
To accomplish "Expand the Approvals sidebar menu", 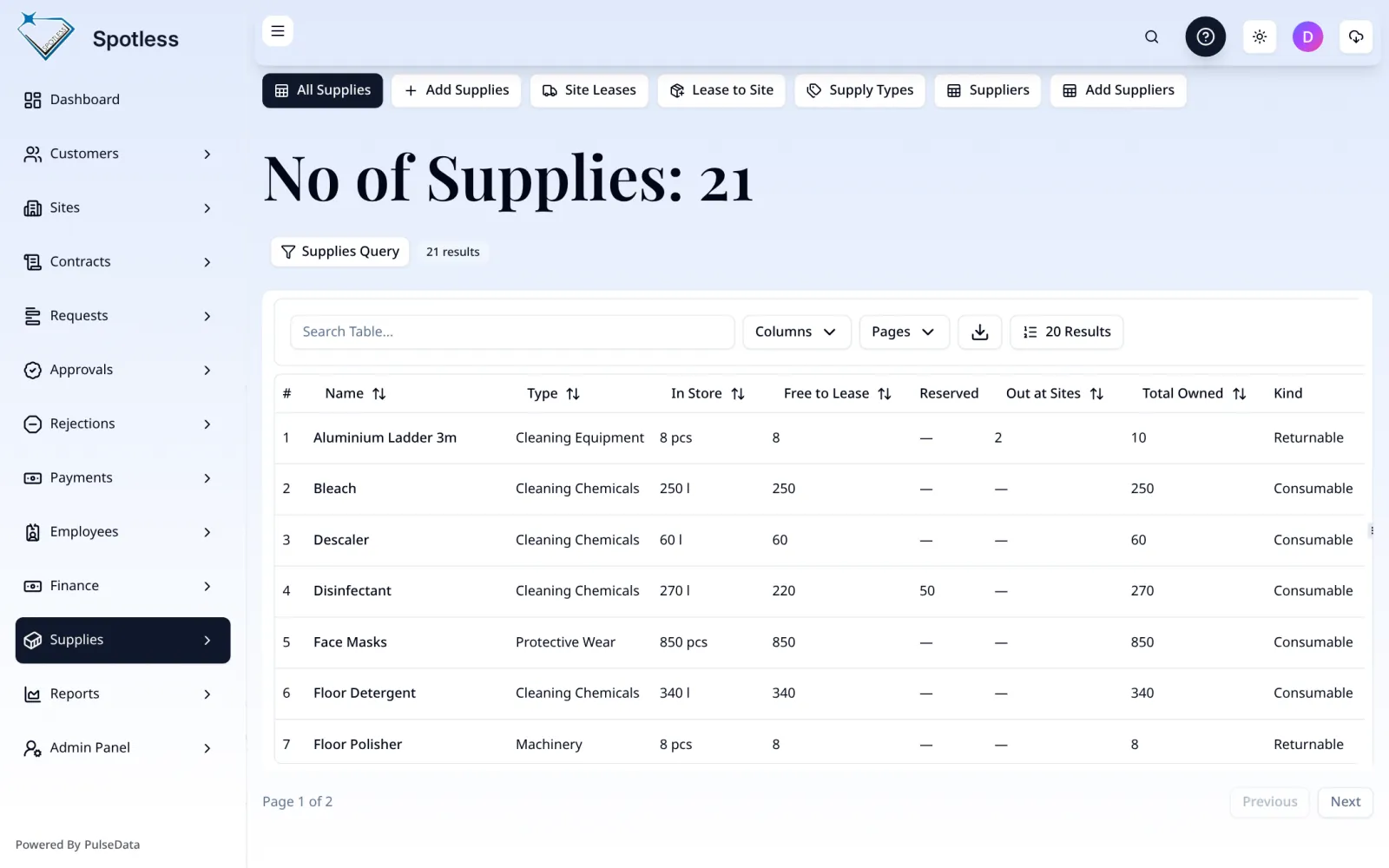I will (x=122, y=370).
